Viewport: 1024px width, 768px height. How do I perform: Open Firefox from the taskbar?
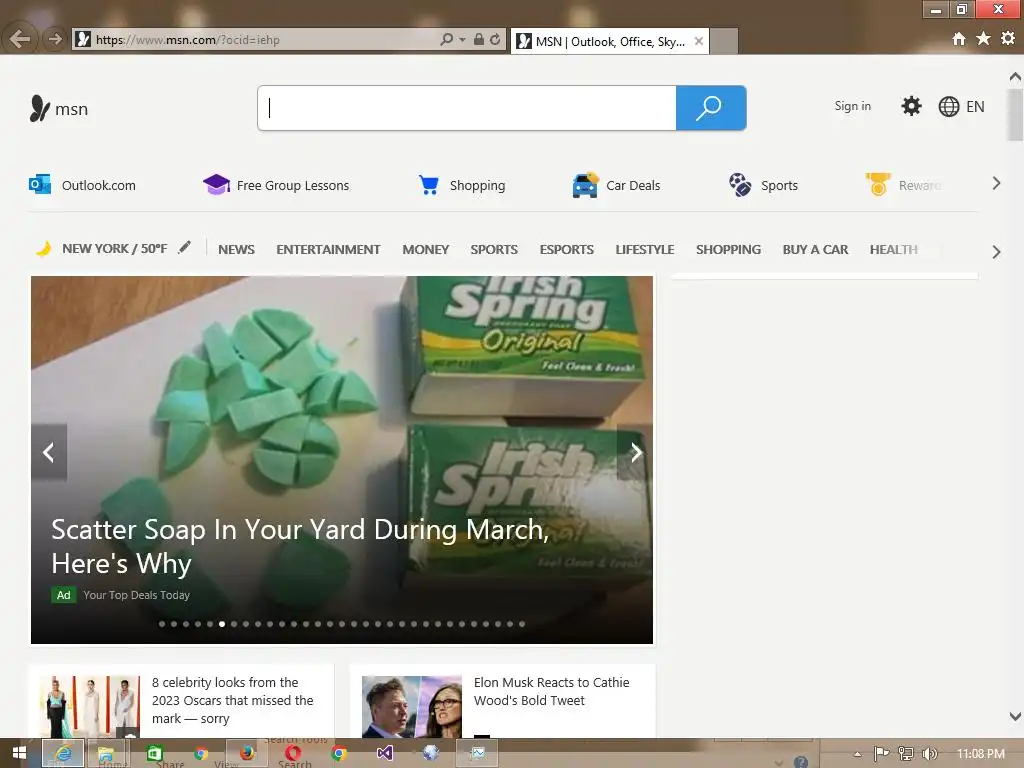click(247, 754)
